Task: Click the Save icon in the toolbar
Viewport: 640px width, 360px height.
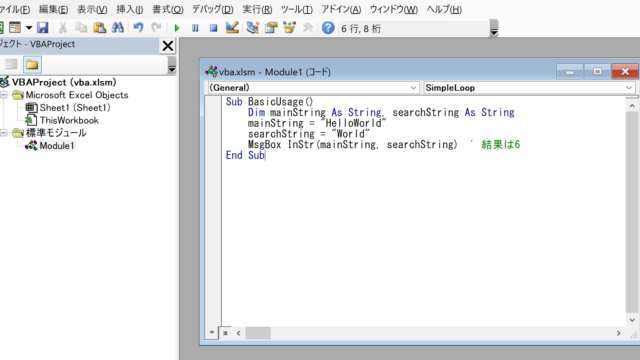Action: pos(42,28)
